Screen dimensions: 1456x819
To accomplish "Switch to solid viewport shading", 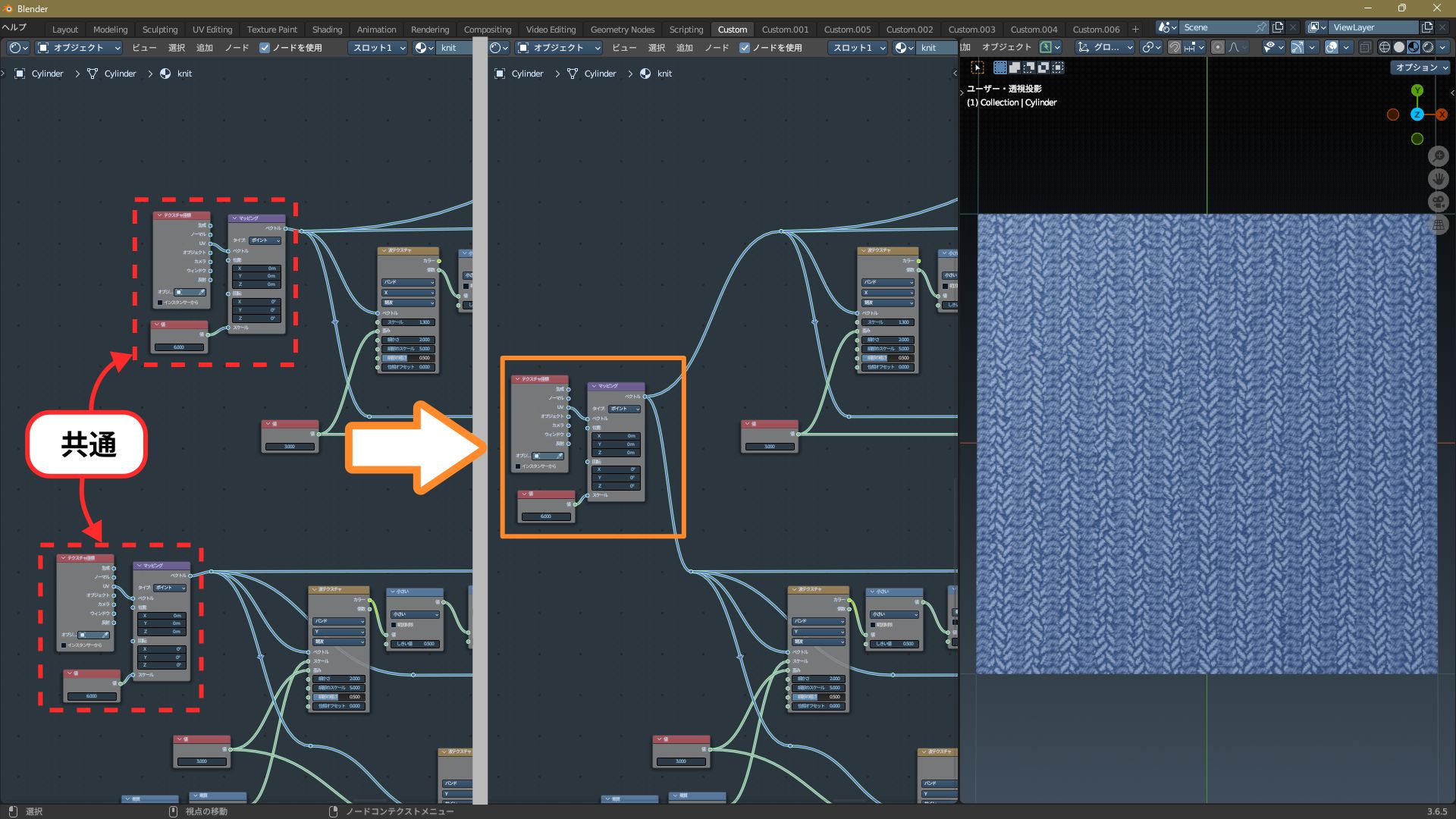I will (1399, 47).
